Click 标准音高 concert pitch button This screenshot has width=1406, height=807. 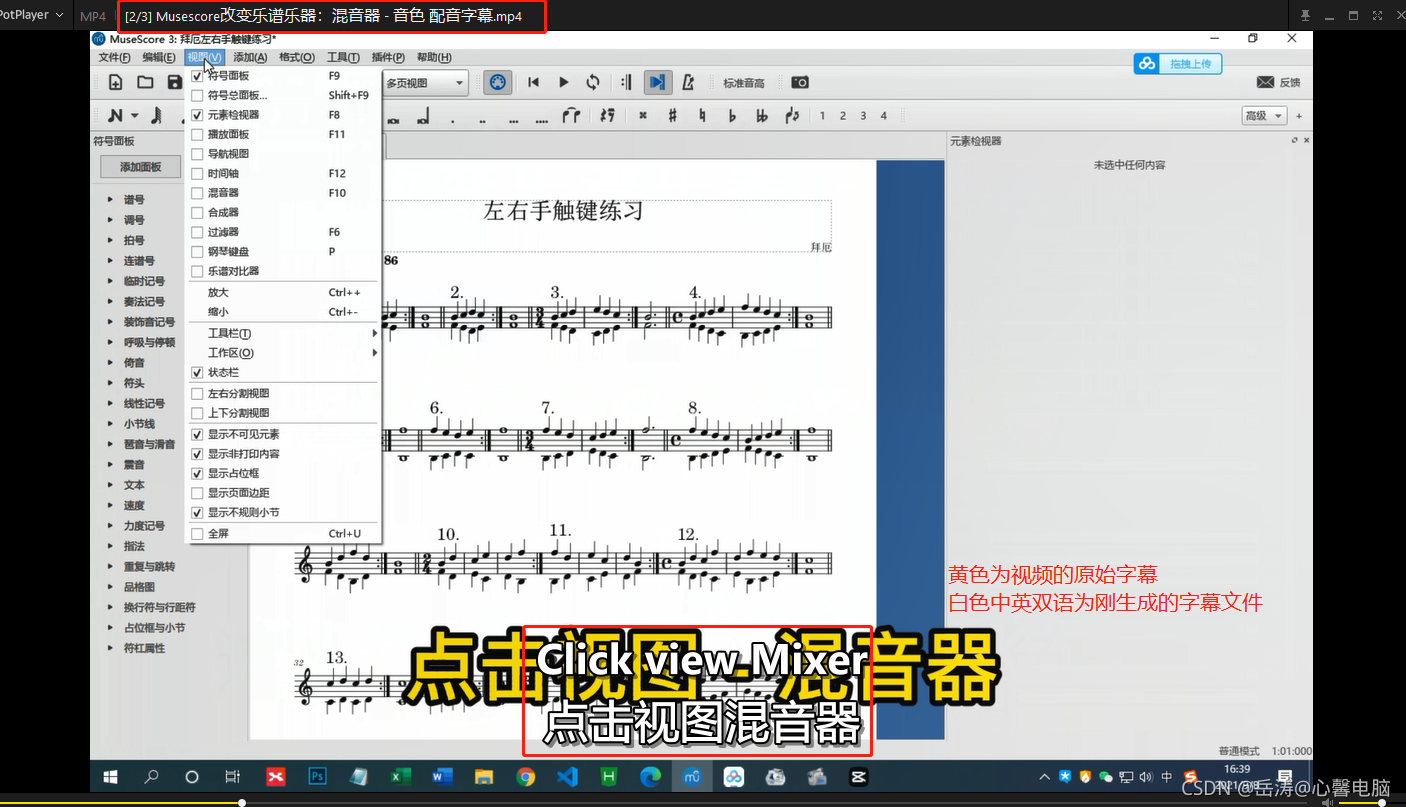744,83
